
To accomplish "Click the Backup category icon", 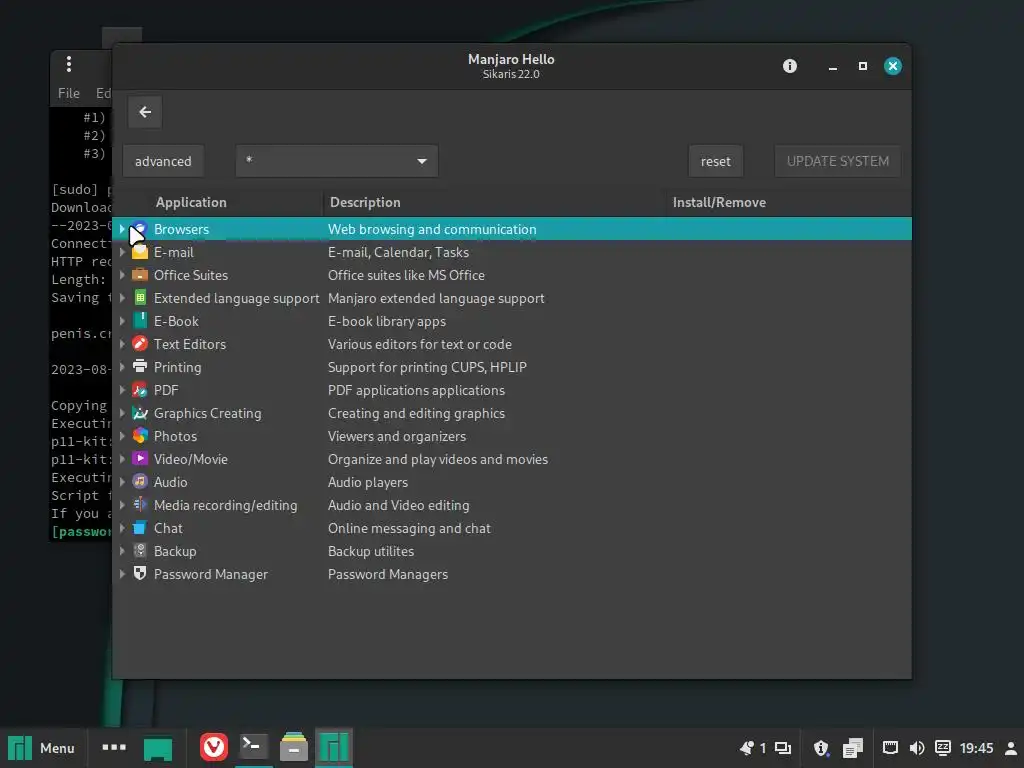I will [x=140, y=551].
